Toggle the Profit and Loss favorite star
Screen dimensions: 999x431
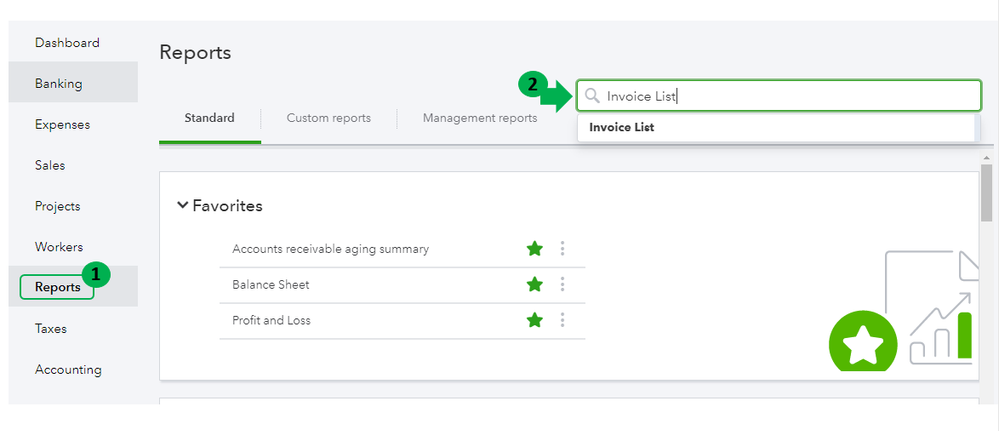click(535, 320)
